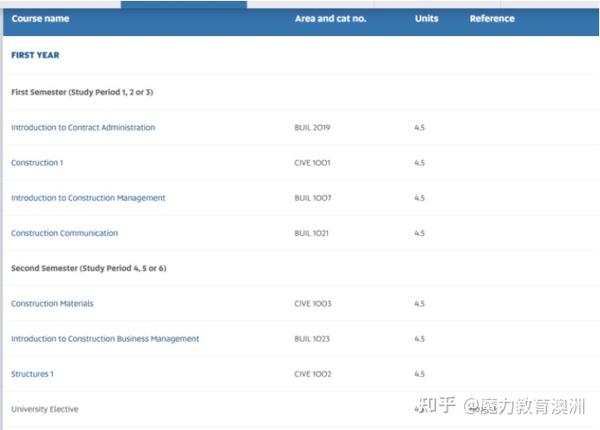The width and height of the screenshot is (600, 430).
Task: Select catalogue number BUIL 1023
Action: [312, 339]
